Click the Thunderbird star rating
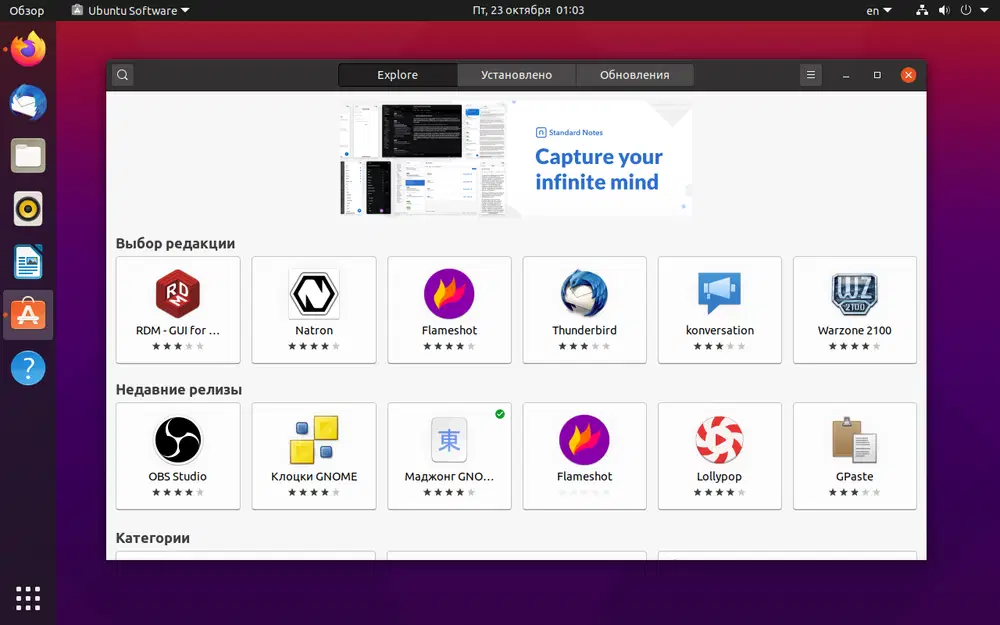Viewport: 1000px width, 625px height. point(584,346)
